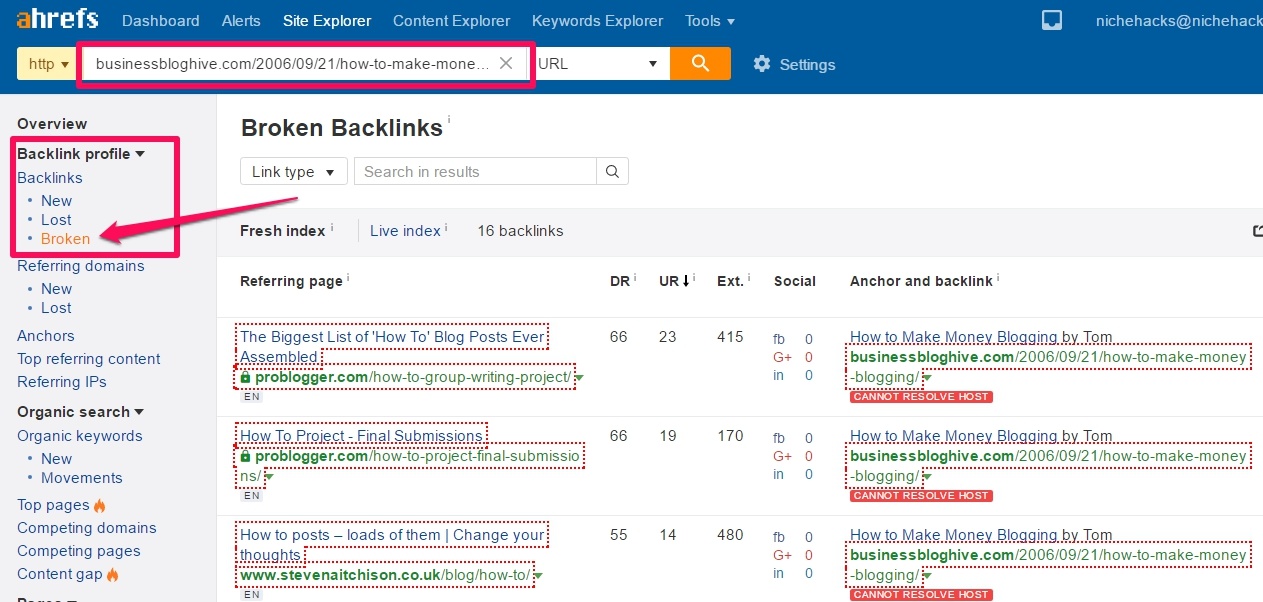Open Lost under Referring domains
This screenshot has height=602, width=1263.
(x=56, y=308)
